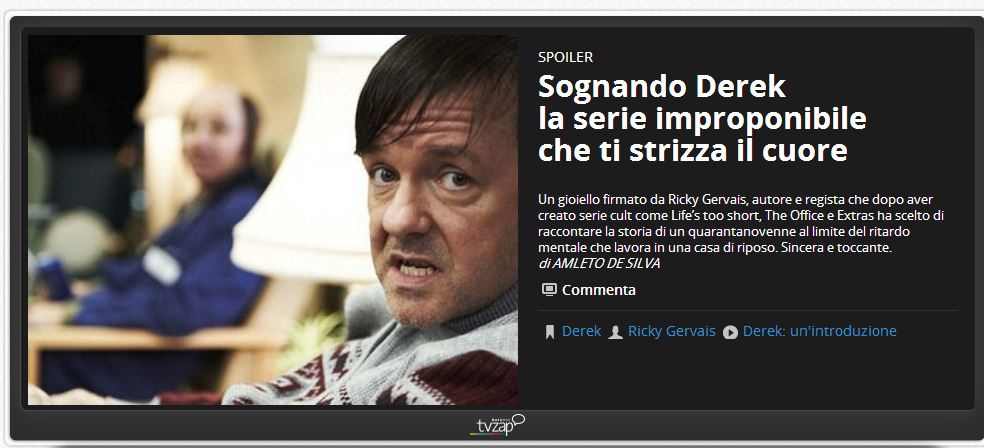
Task: Select the SPOILER category label
Action: [x=565, y=57]
